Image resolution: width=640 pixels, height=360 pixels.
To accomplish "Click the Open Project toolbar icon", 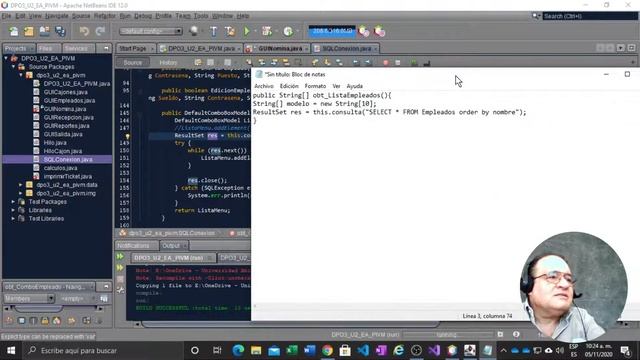I will (x=44, y=31).
